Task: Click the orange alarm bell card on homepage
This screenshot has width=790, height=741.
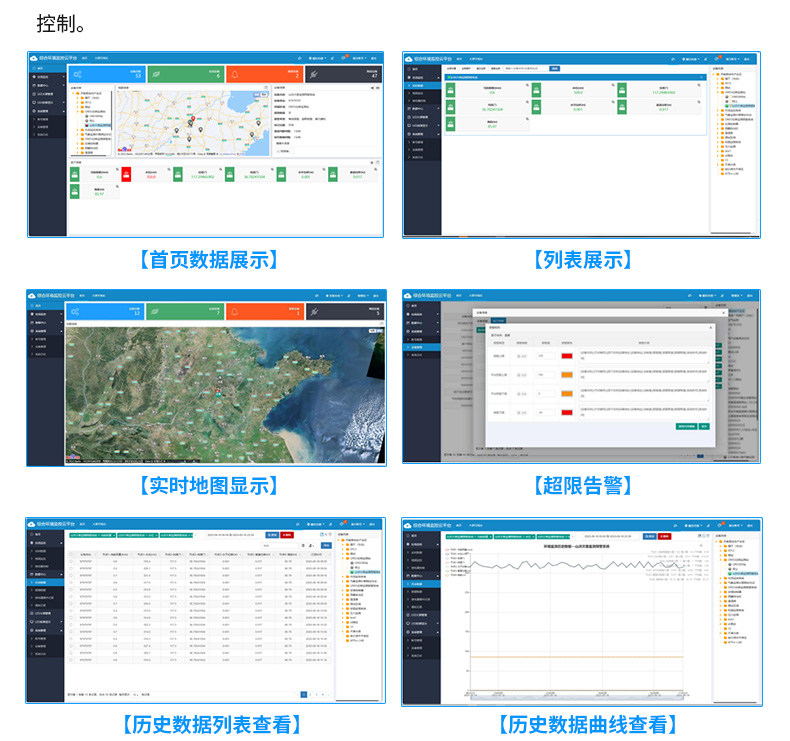Action: tap(264, 75)
